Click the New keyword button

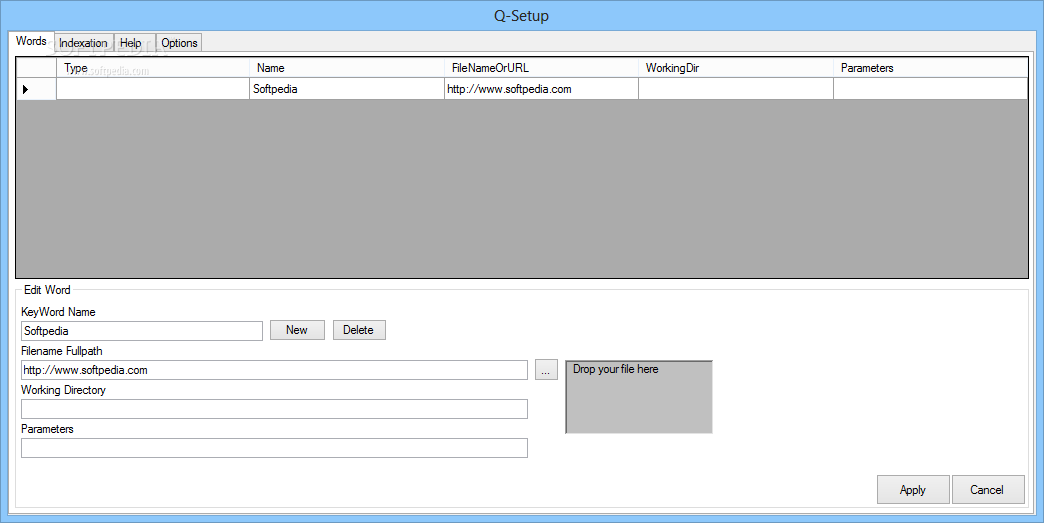pos(297,330)
